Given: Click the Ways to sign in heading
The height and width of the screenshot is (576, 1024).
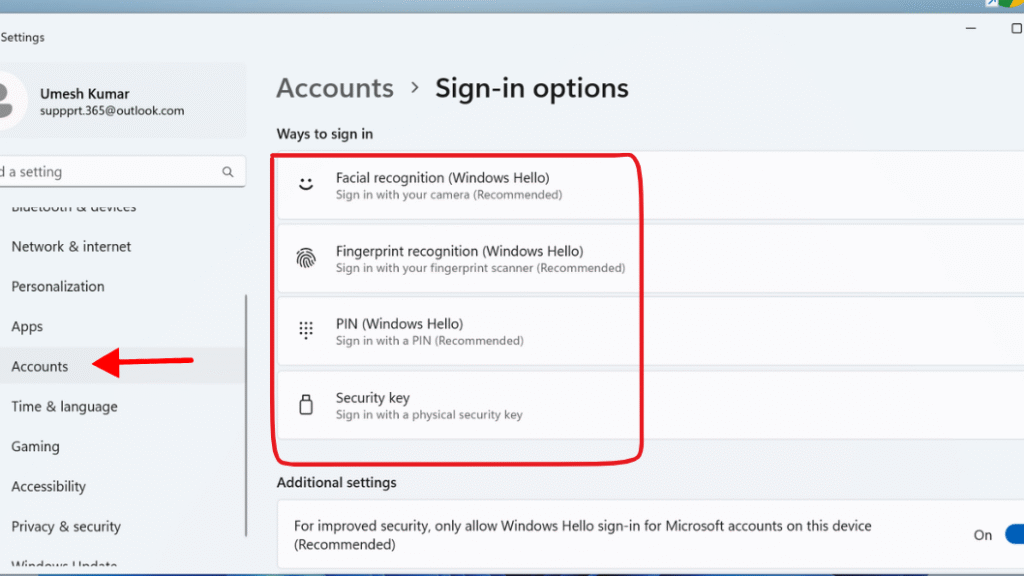Looking at the screenshot, I should pos(325,134).
